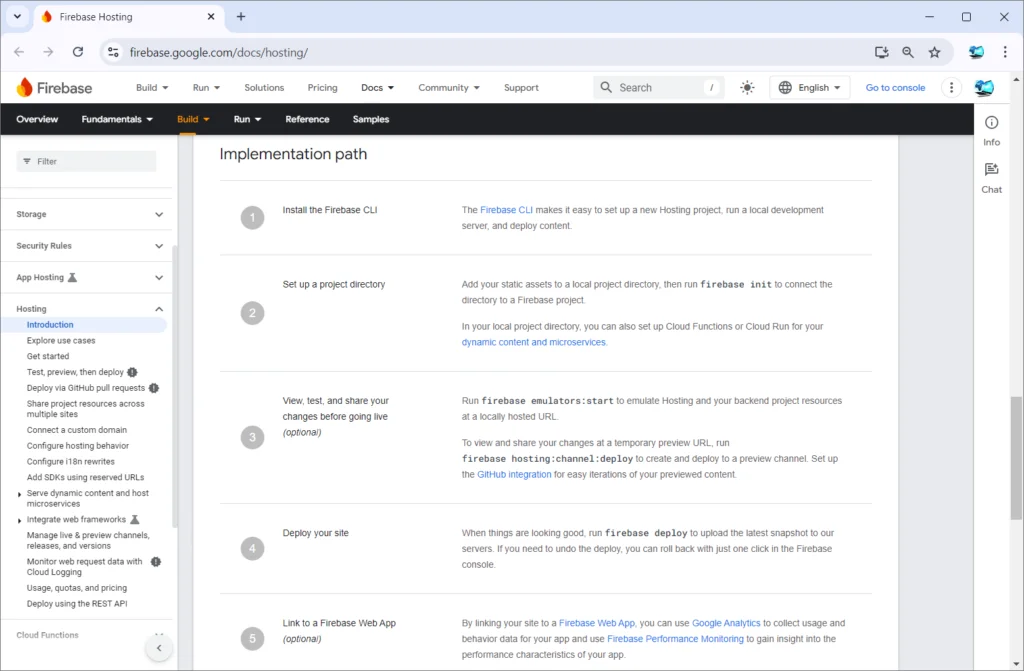The width and height of the screenshot is (1024, 671).
Task: Collapse the Hosting section
Action: 159,309
